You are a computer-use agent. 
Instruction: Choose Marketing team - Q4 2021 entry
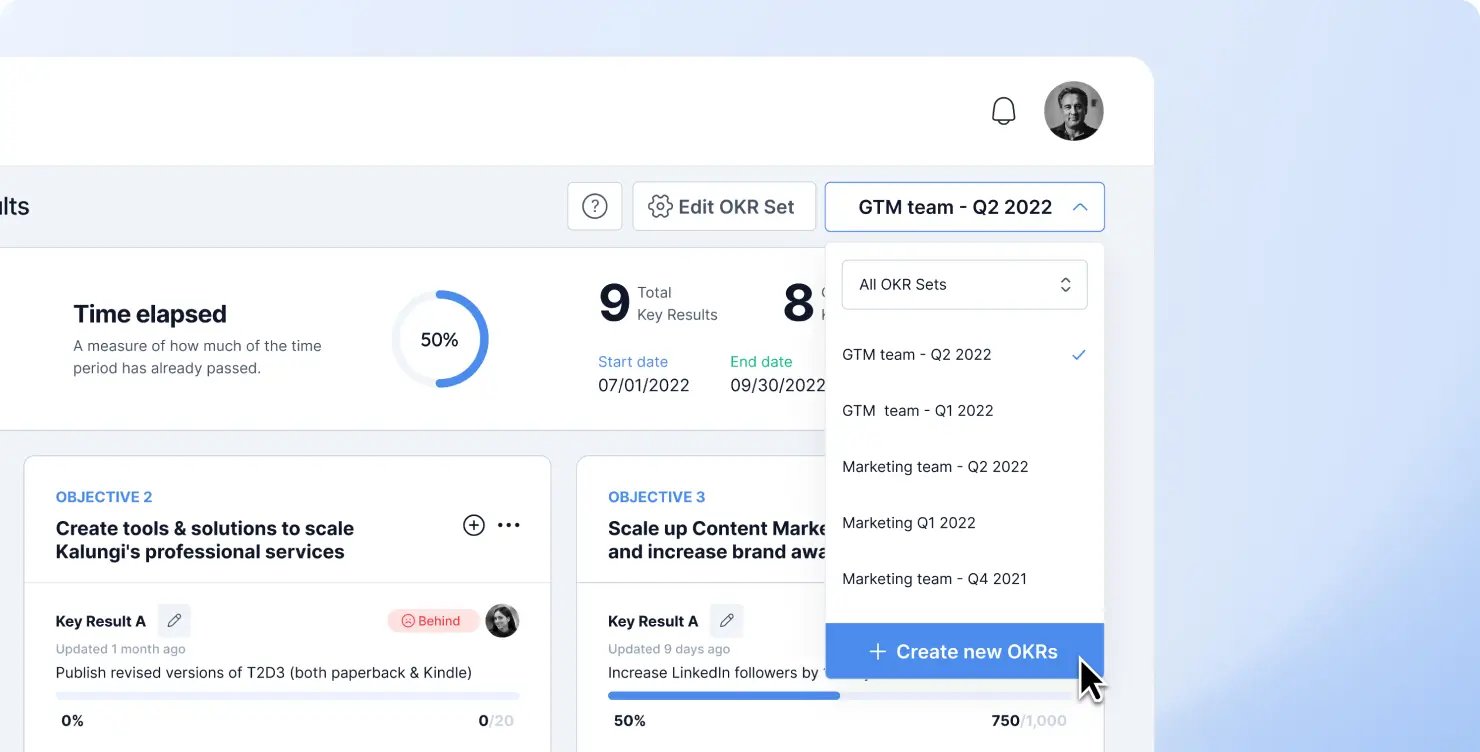(x=934, y=578)
